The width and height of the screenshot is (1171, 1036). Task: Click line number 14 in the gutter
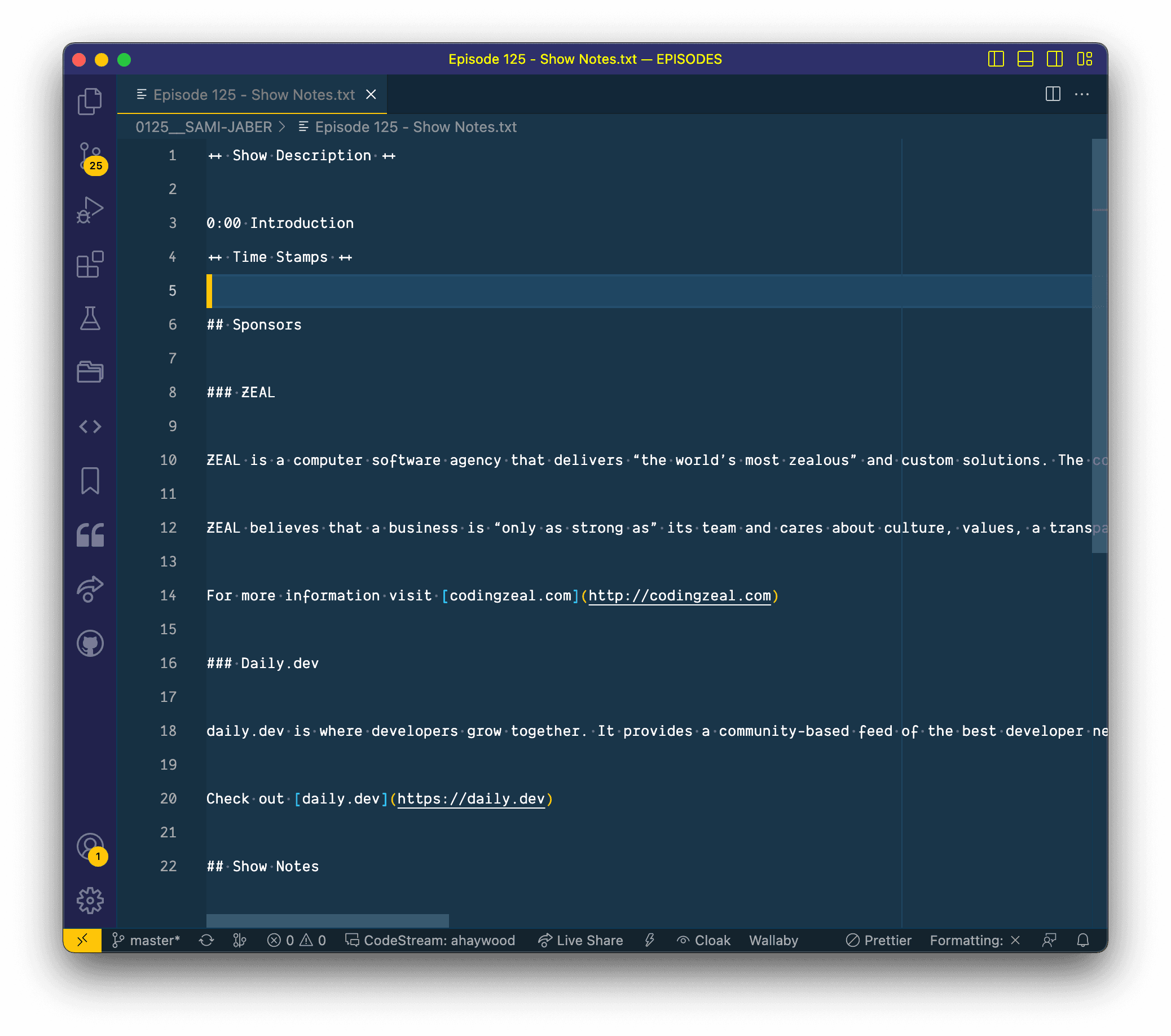pyautogui.click(x=169, y=595)
